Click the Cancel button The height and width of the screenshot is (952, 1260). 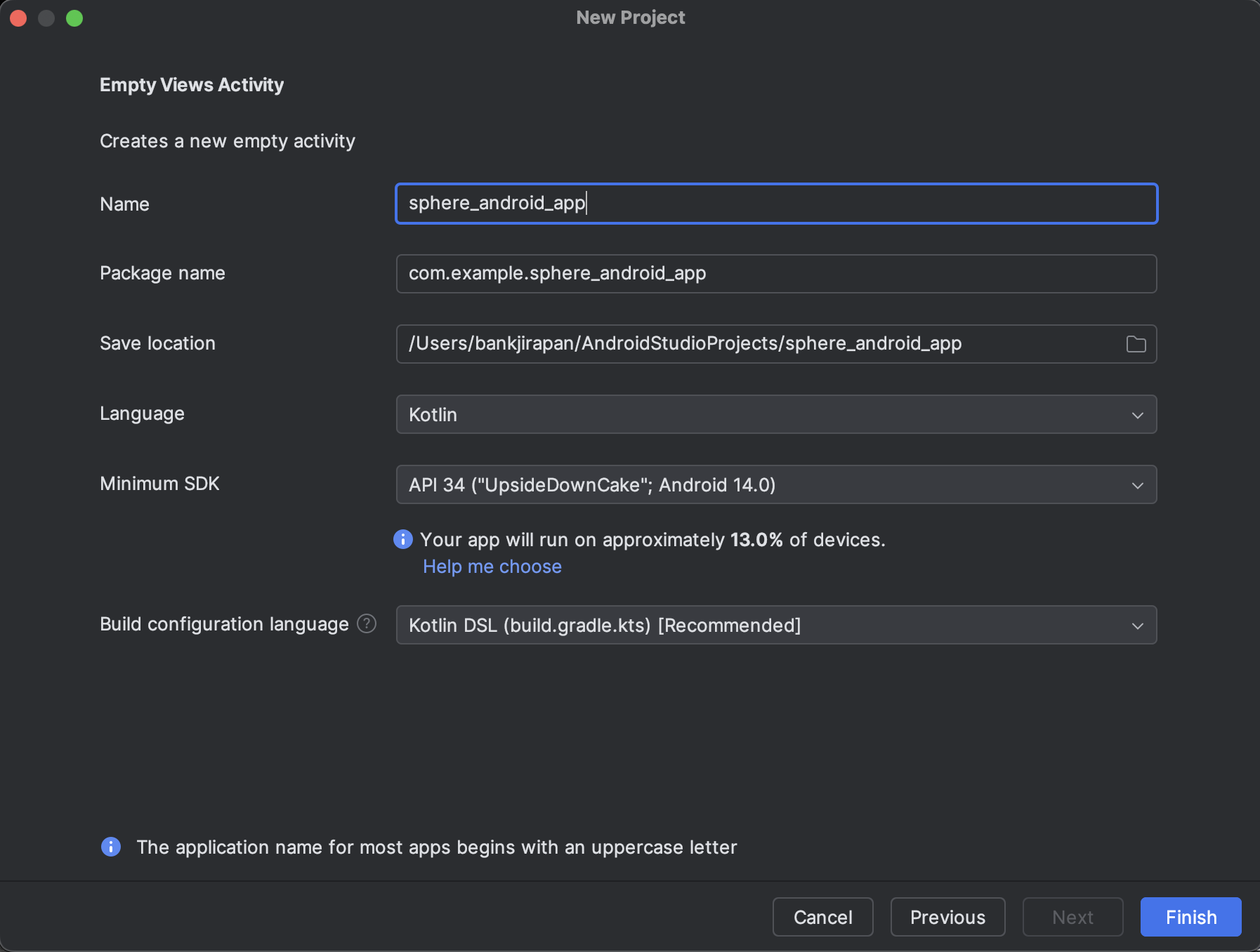[x=822, y=917]
